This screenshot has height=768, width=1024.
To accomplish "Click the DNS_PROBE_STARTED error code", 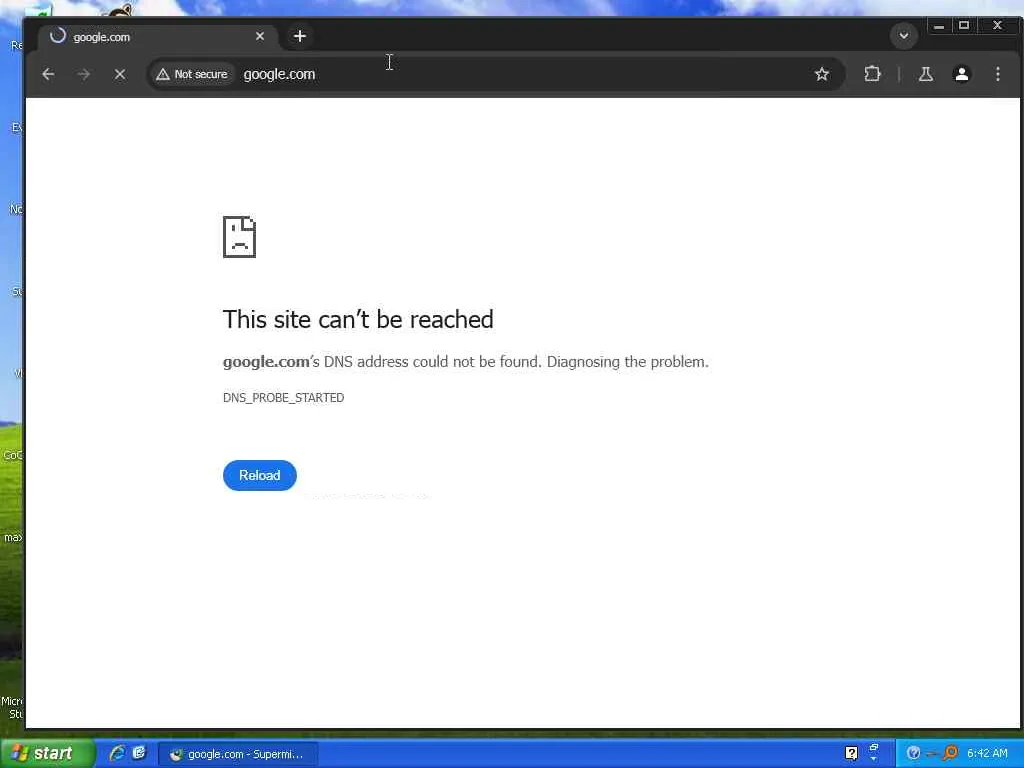I will click(283, 398).
